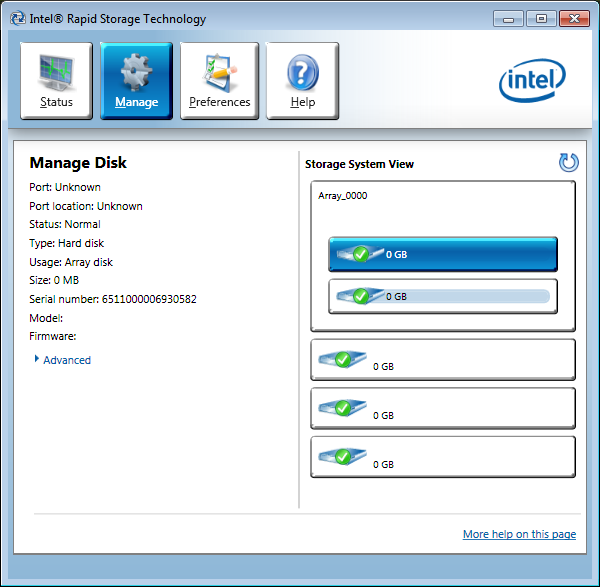Open the Advanced disk details link
The height and width of the screenshot is (587, 600).
pyautogui.click(x=67, y=360)
